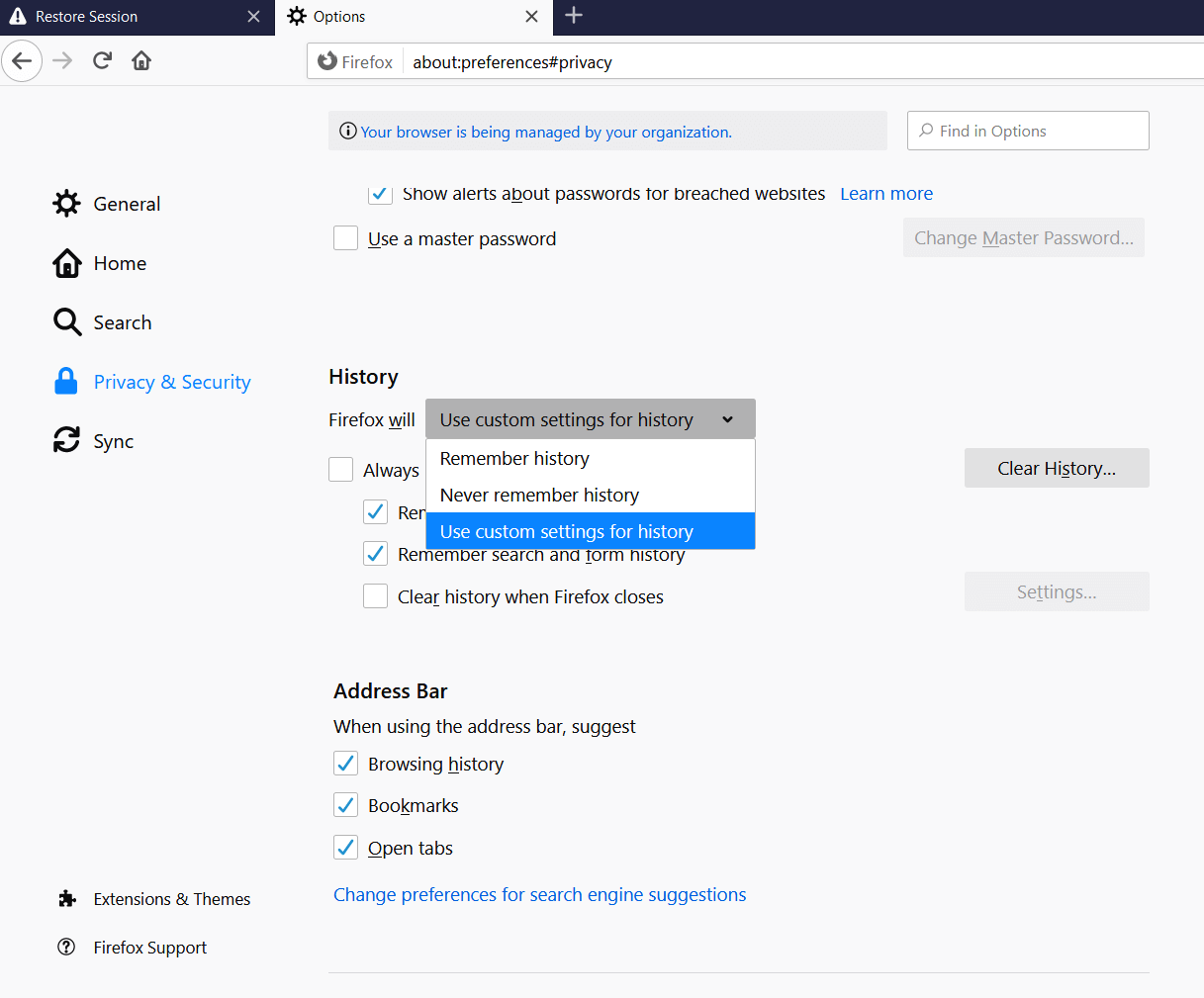Image resolution: width=1204 pixels, height=998 pixels.
Task: Collapse the Firefox will history dropdown
Action: (591, 419)
